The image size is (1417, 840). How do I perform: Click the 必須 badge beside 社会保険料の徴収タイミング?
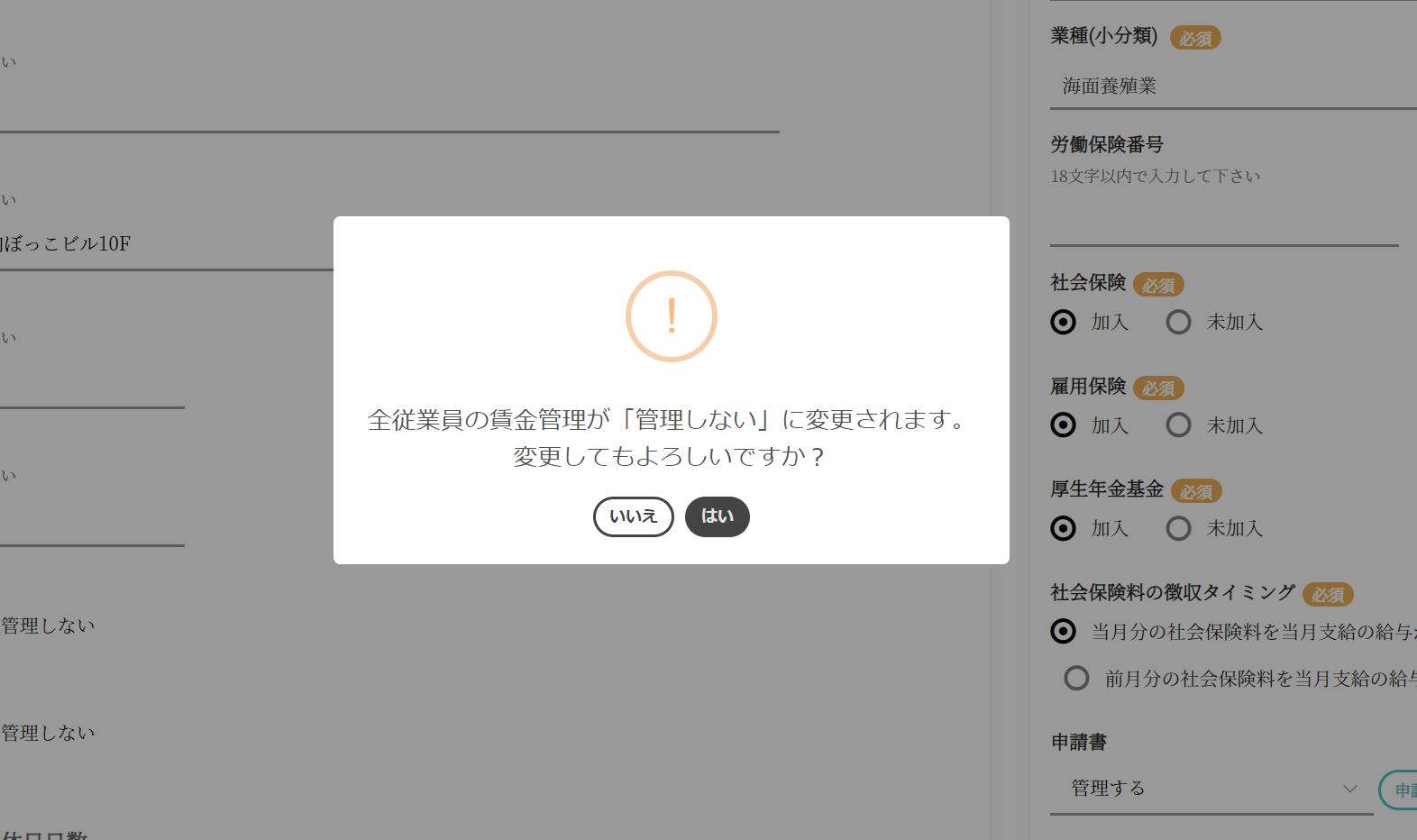pos(1327,595)
